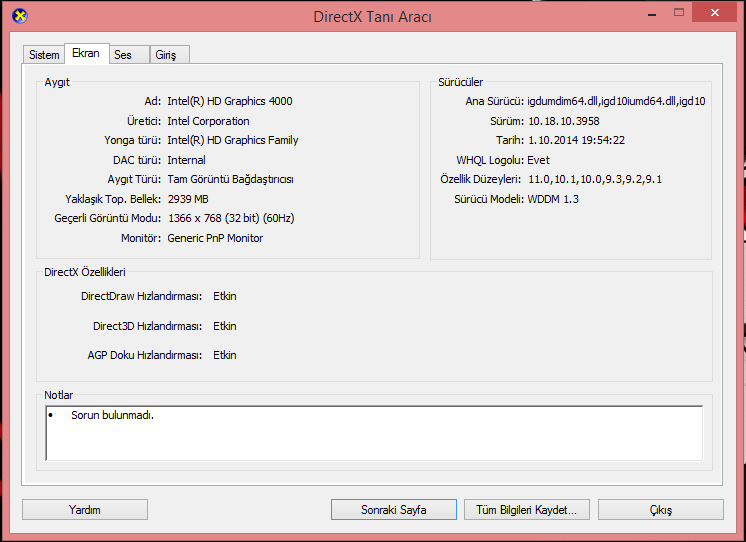This screenshot has width=746, height=542.
Task: Click display mode '1366 x 768 (32 bit) (60Hz)'
Action: [231, 218]
